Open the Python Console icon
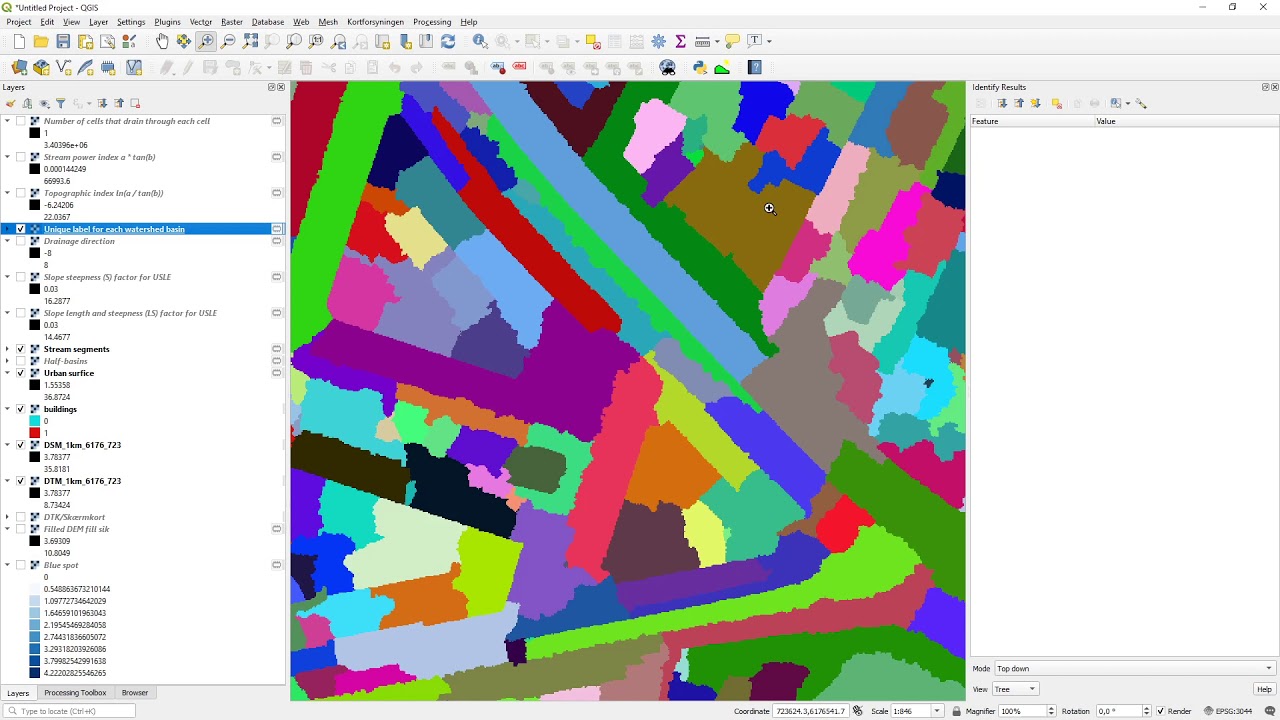The image size is (1280, 720). point(700,67)
